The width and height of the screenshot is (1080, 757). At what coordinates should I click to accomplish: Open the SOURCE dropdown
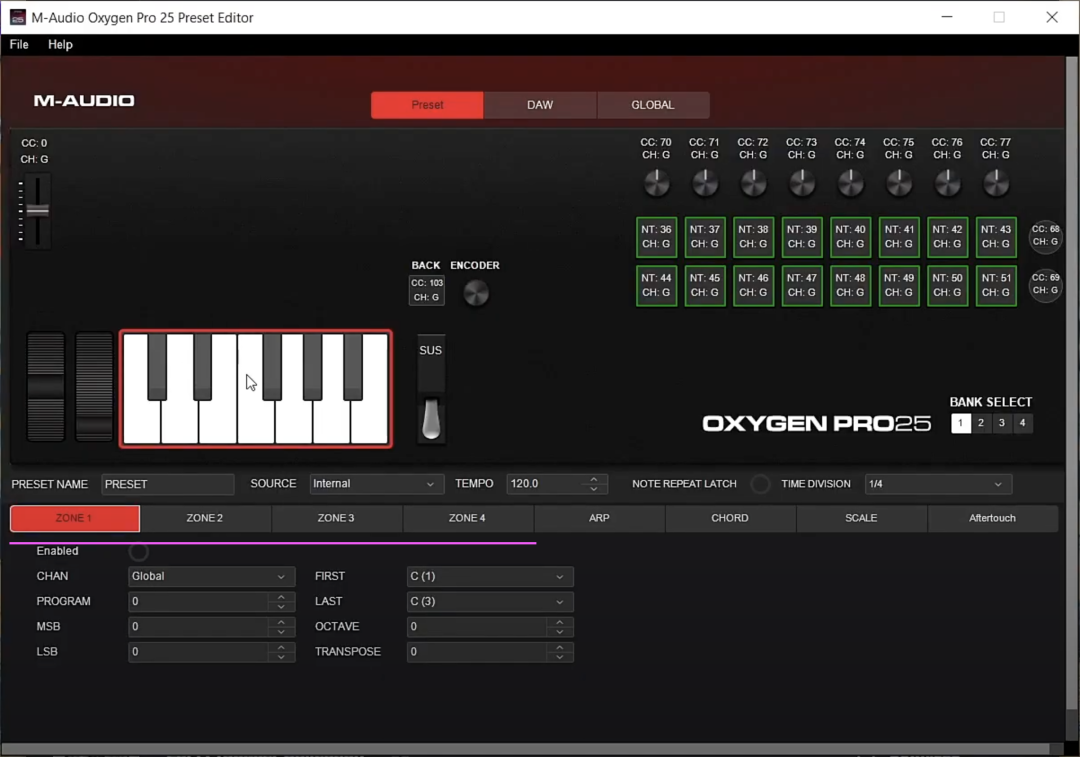(x=375, y=484)
